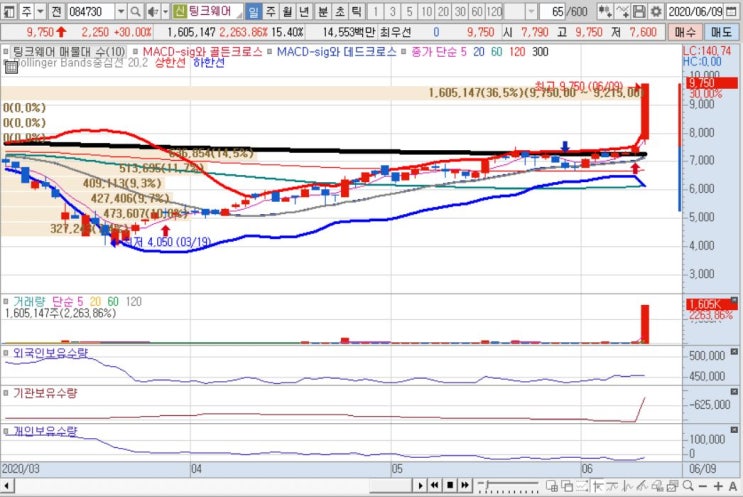Toggle MACD-sig와 골든크로스 indicator marker
743x497 pixels.
coord(136,51)
